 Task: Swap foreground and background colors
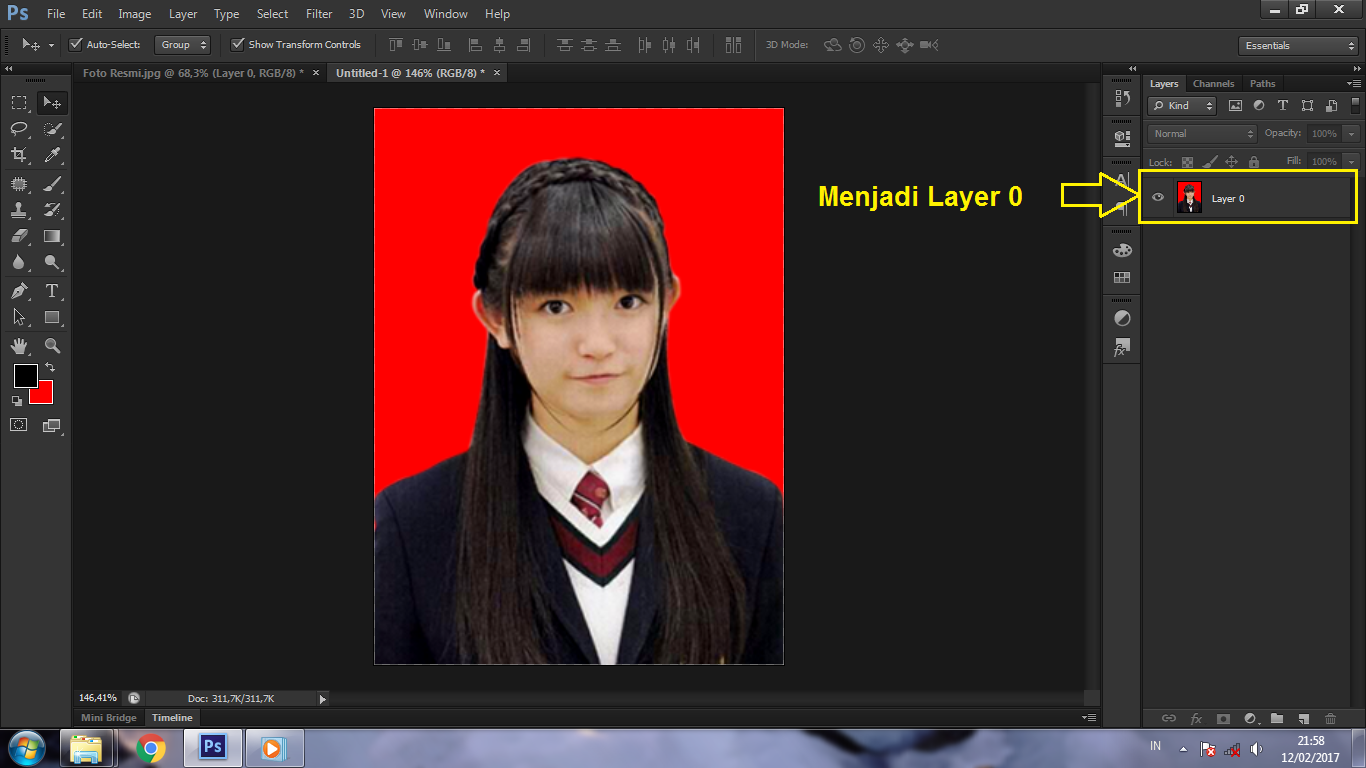coord(50,368)
